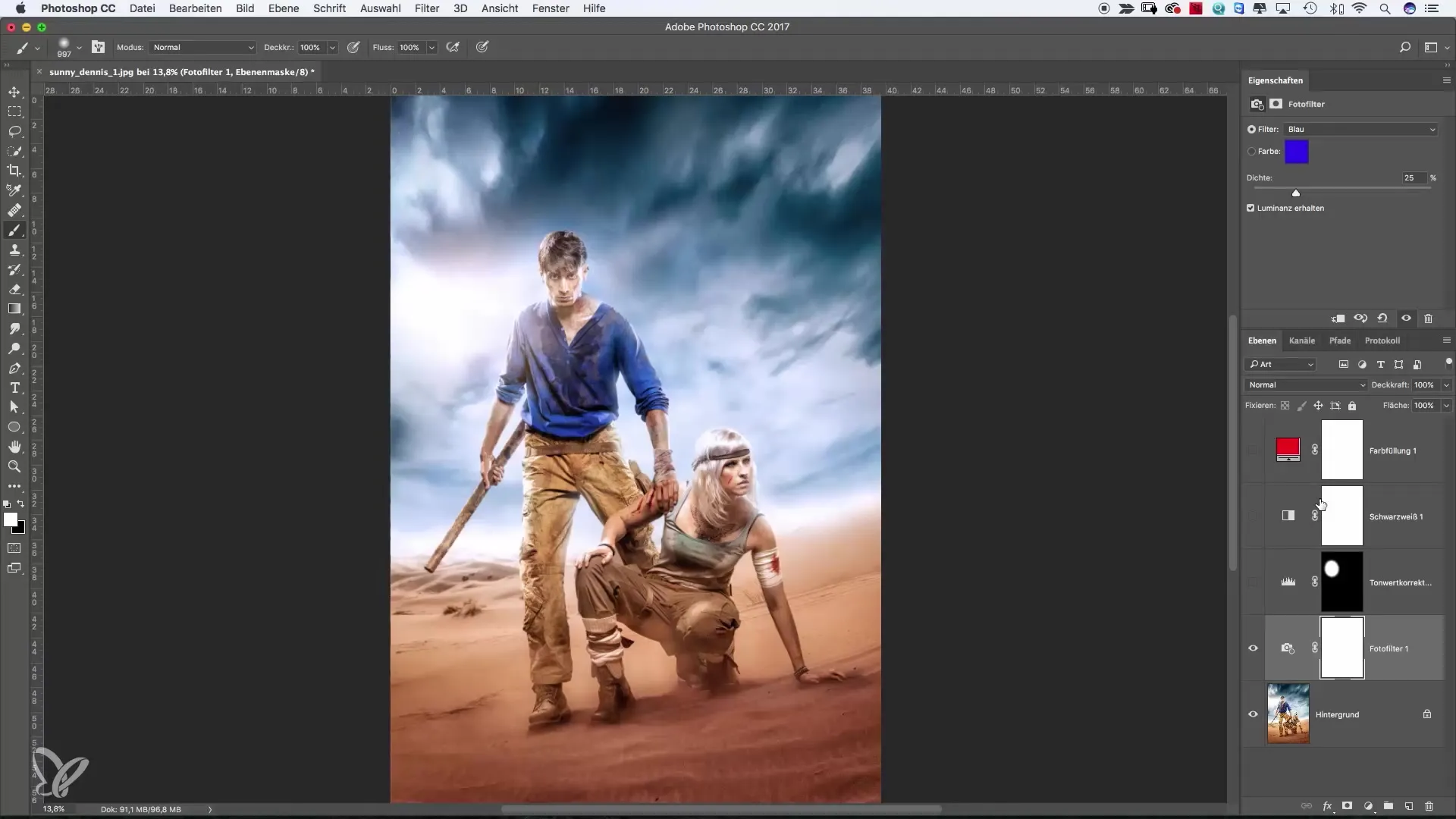Select the Hintergrund layer thumbnail
Viewport: 1456px width, 819px height.
pos(1288,714)
